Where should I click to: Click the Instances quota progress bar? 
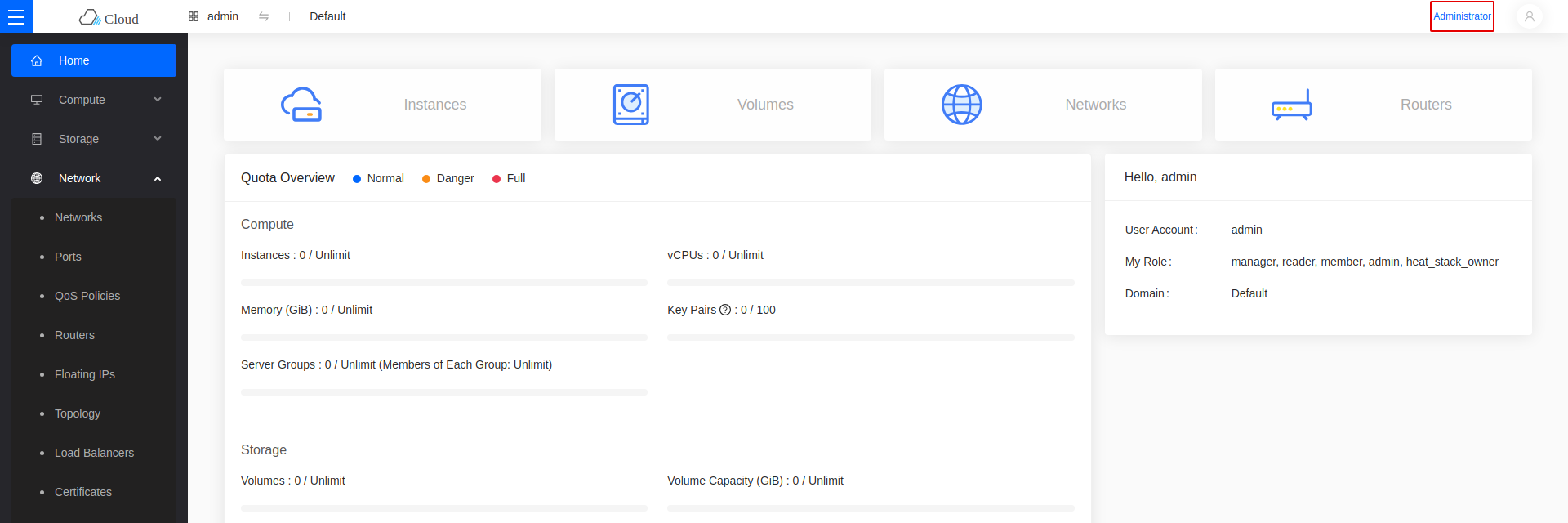(x=444, y=283)
